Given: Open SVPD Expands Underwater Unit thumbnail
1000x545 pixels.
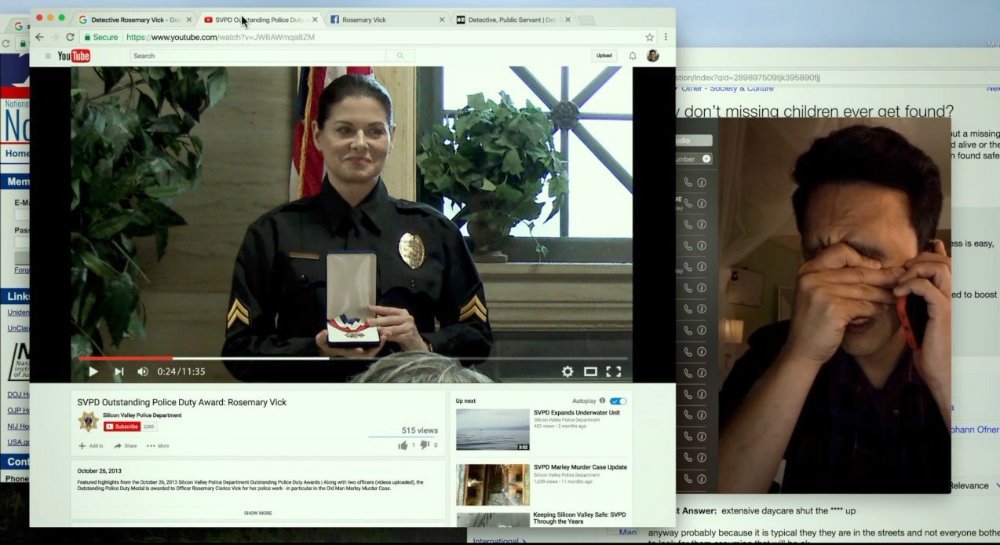Looking at the screenshot, I should click(x=492, y=430).
